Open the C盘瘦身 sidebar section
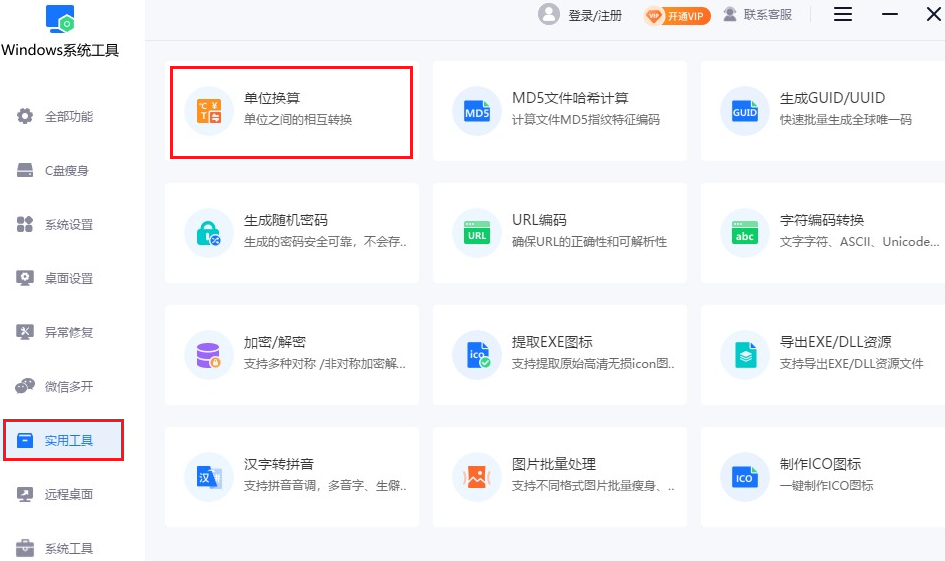945x561 pixels. coord(66,171)
